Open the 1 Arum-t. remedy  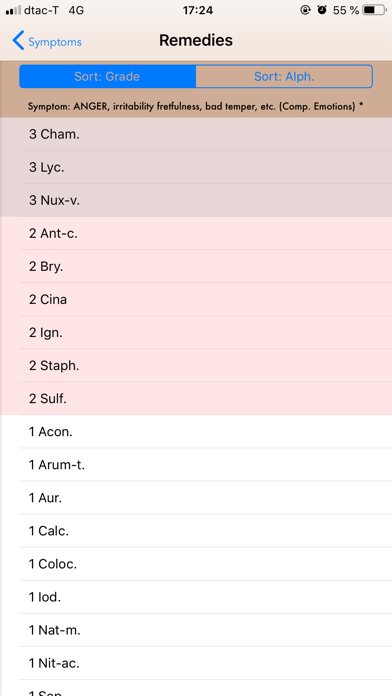tap(196, 465)
